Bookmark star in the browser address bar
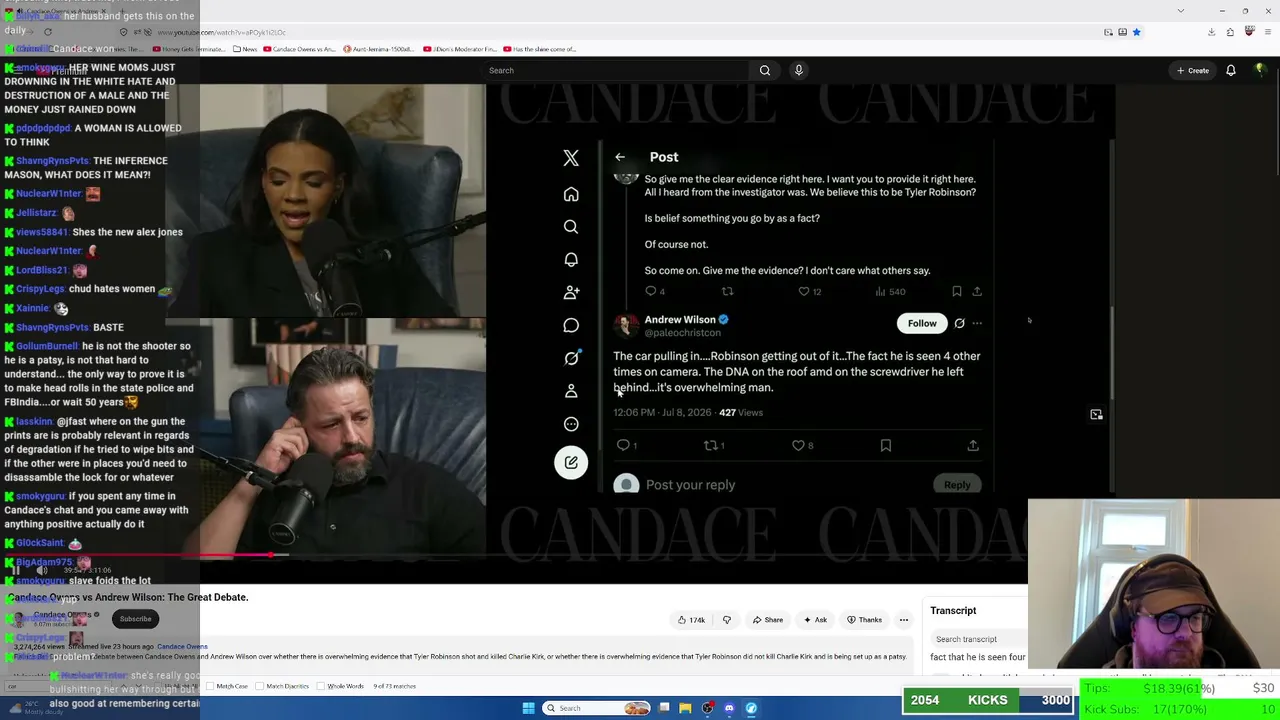 (1136, 32)
